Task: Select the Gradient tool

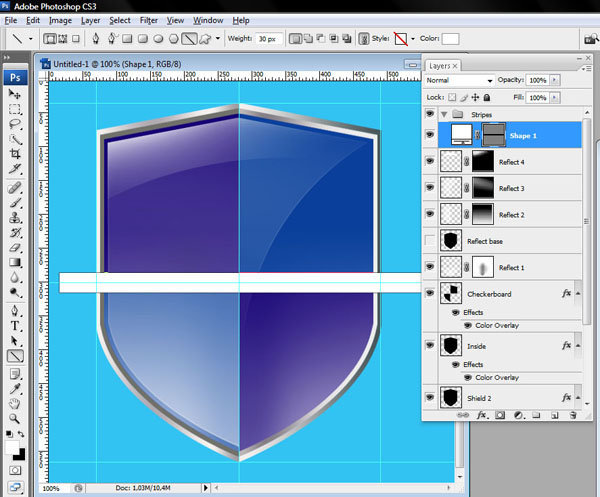Action: (15, 263)
